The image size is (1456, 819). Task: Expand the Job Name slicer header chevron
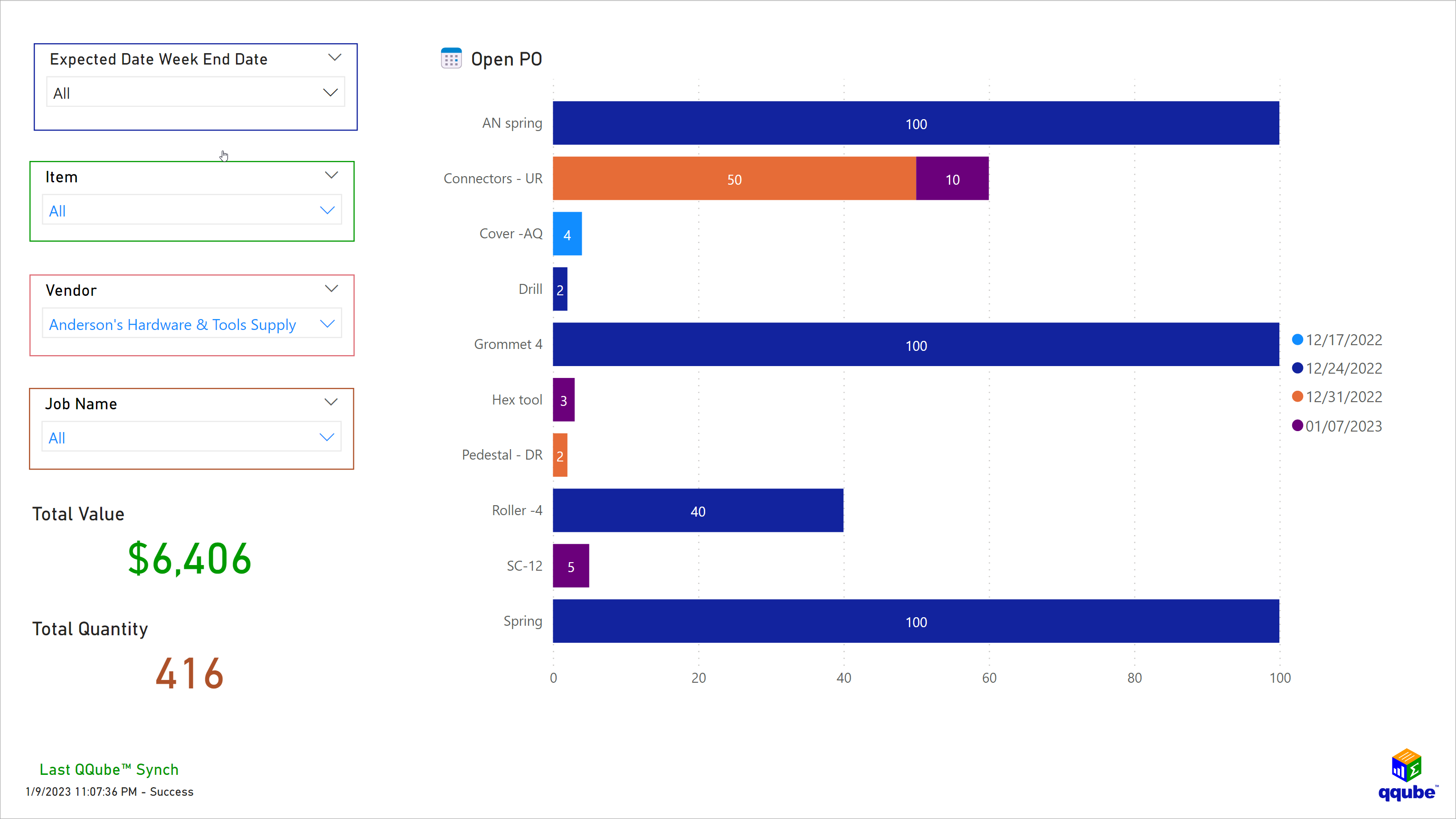coord(331,402)
